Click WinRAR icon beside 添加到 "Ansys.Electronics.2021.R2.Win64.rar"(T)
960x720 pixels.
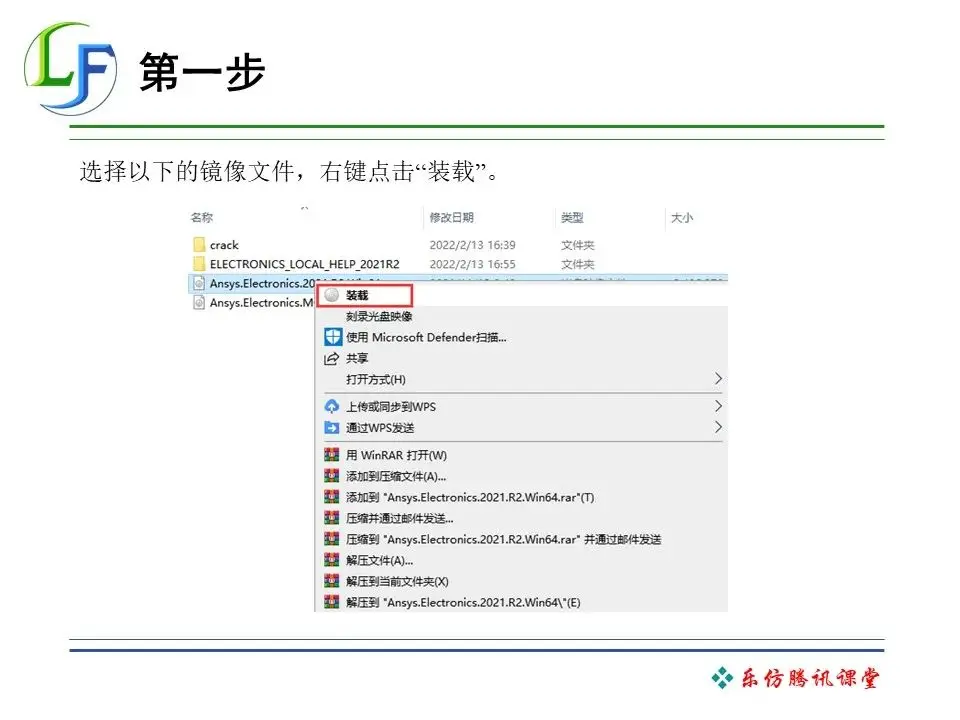[331, 497]
